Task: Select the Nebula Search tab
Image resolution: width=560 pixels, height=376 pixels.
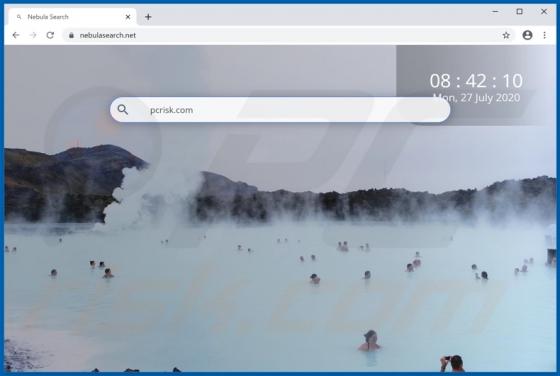Action: 72,17
